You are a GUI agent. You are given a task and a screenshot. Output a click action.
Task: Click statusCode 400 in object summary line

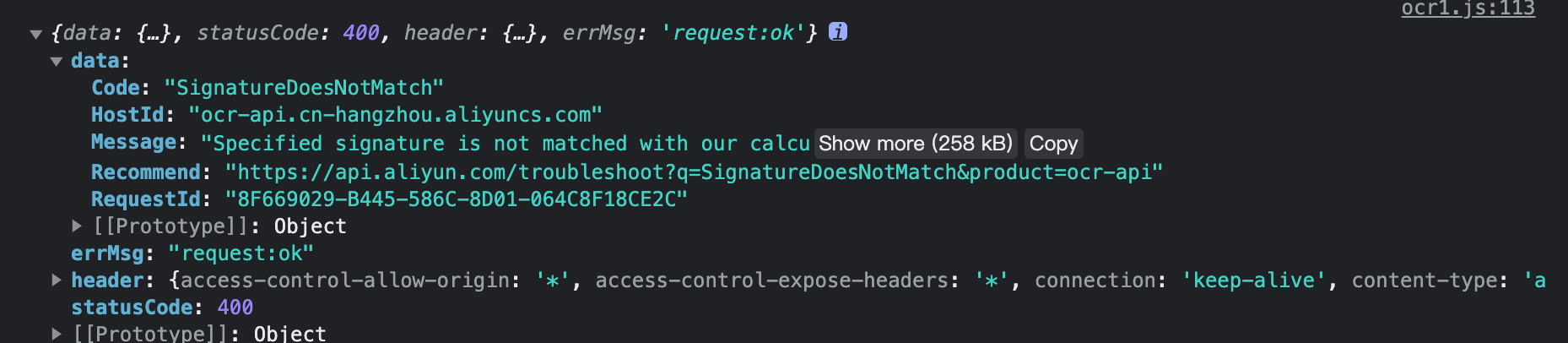click(288, 33)
